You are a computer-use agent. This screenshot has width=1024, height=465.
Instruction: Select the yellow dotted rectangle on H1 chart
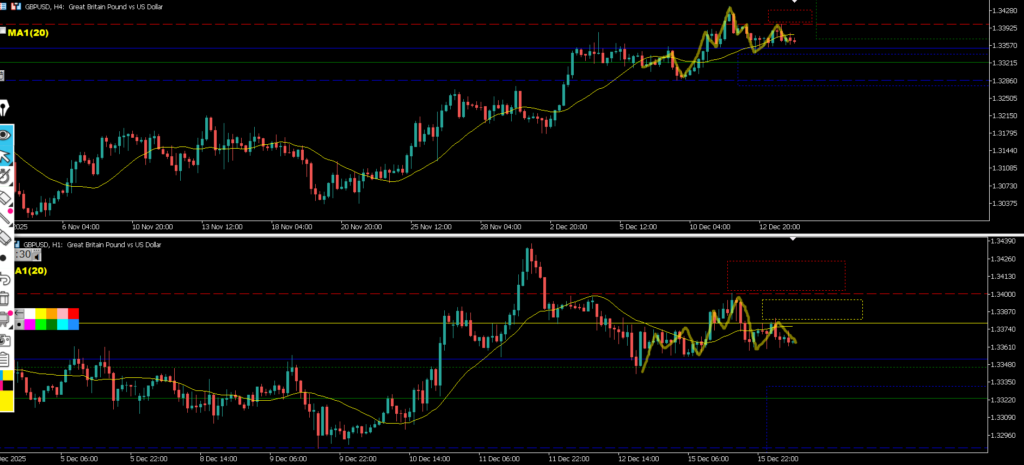tap(812, 310)
